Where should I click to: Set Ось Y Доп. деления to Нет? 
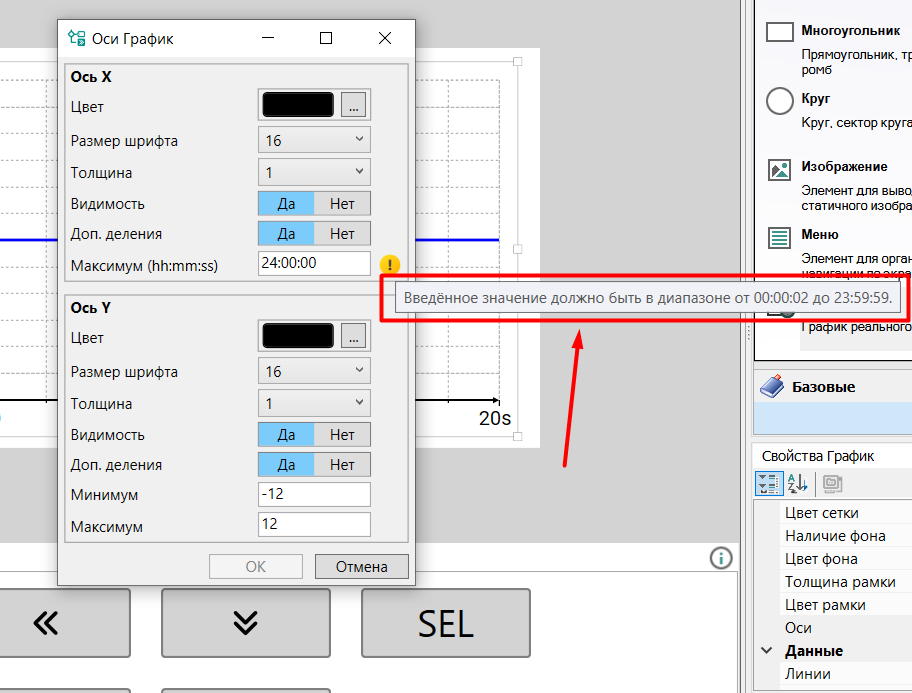coord(342,464)
